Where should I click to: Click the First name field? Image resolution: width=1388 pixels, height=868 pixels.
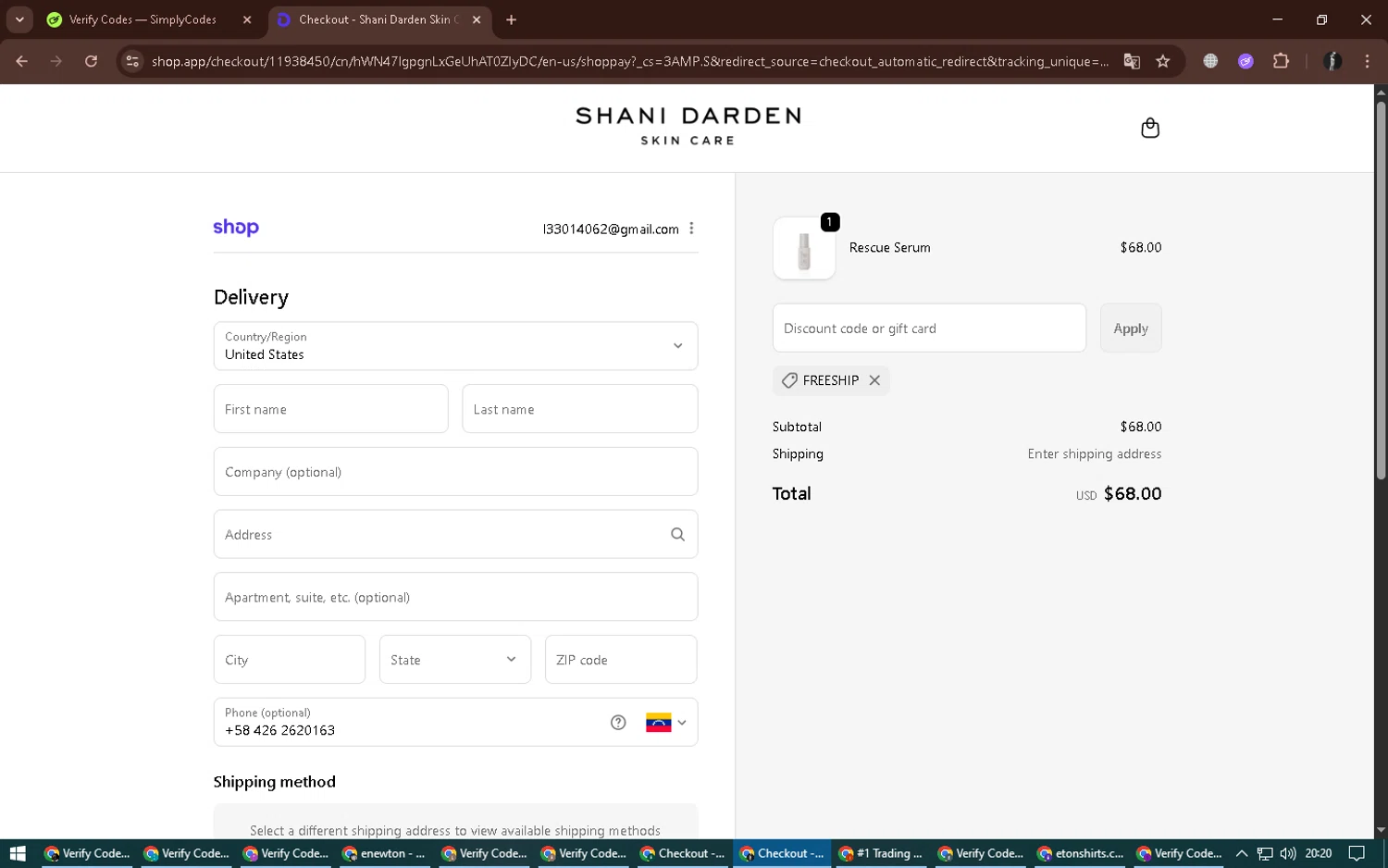click(x=330, y=409)
